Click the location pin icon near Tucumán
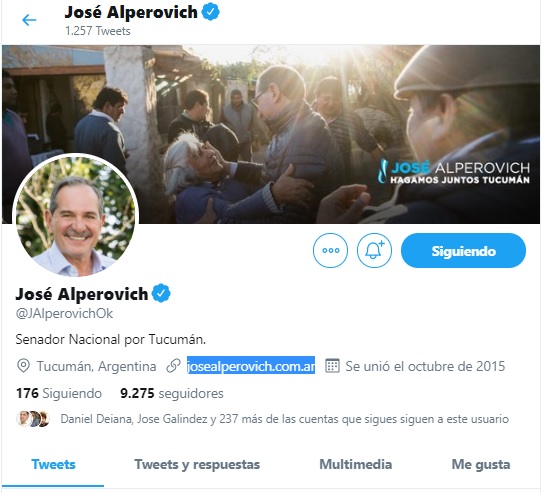 (x=23, y=366)
